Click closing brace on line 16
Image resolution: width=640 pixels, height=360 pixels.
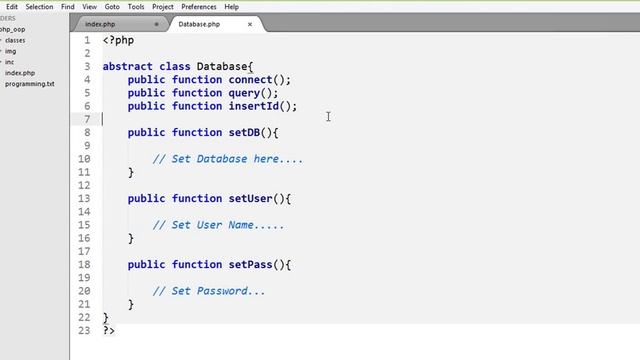[131, 238]
